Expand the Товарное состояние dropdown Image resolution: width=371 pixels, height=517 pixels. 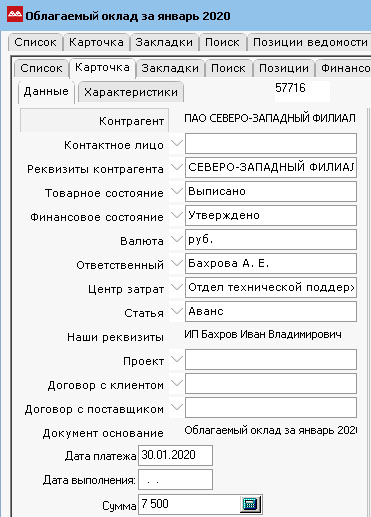point(177,192)
